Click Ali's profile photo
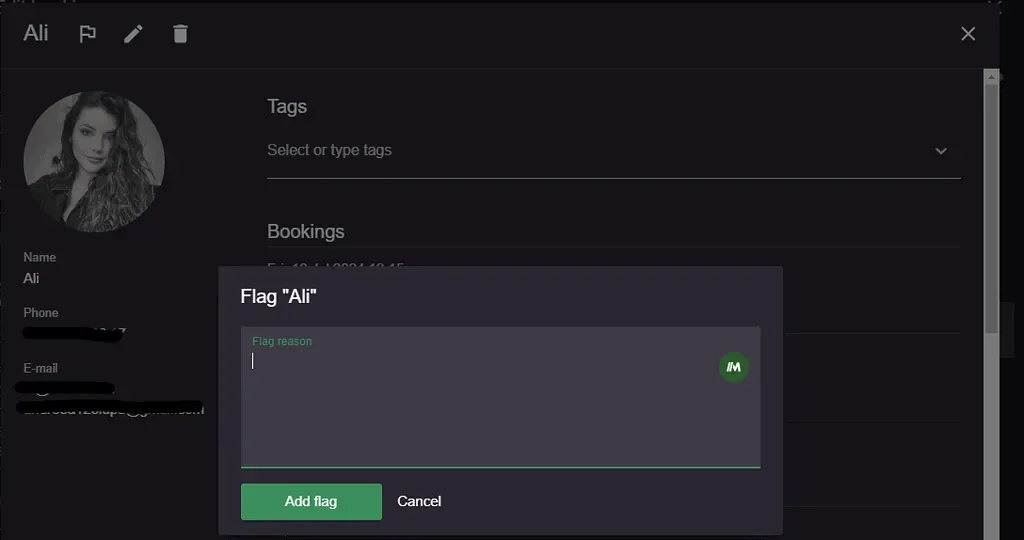Viewport: 1024px width, 540px height. point(94,161)
